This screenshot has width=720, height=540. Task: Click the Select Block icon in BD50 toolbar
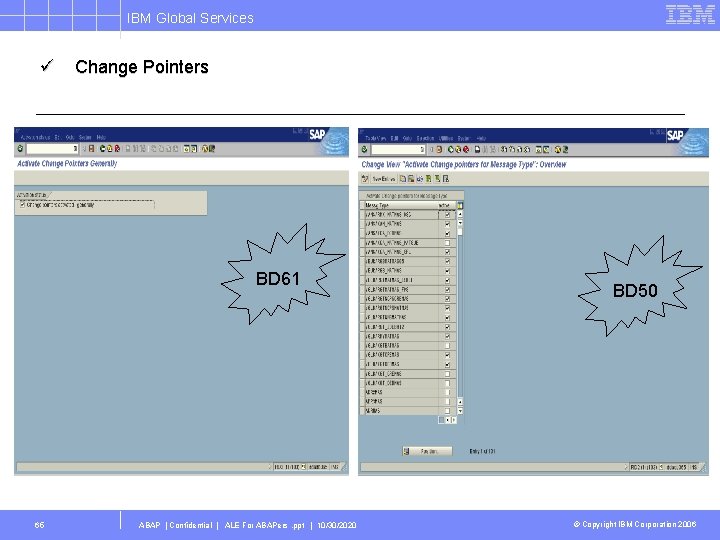(x=437, y=179)
